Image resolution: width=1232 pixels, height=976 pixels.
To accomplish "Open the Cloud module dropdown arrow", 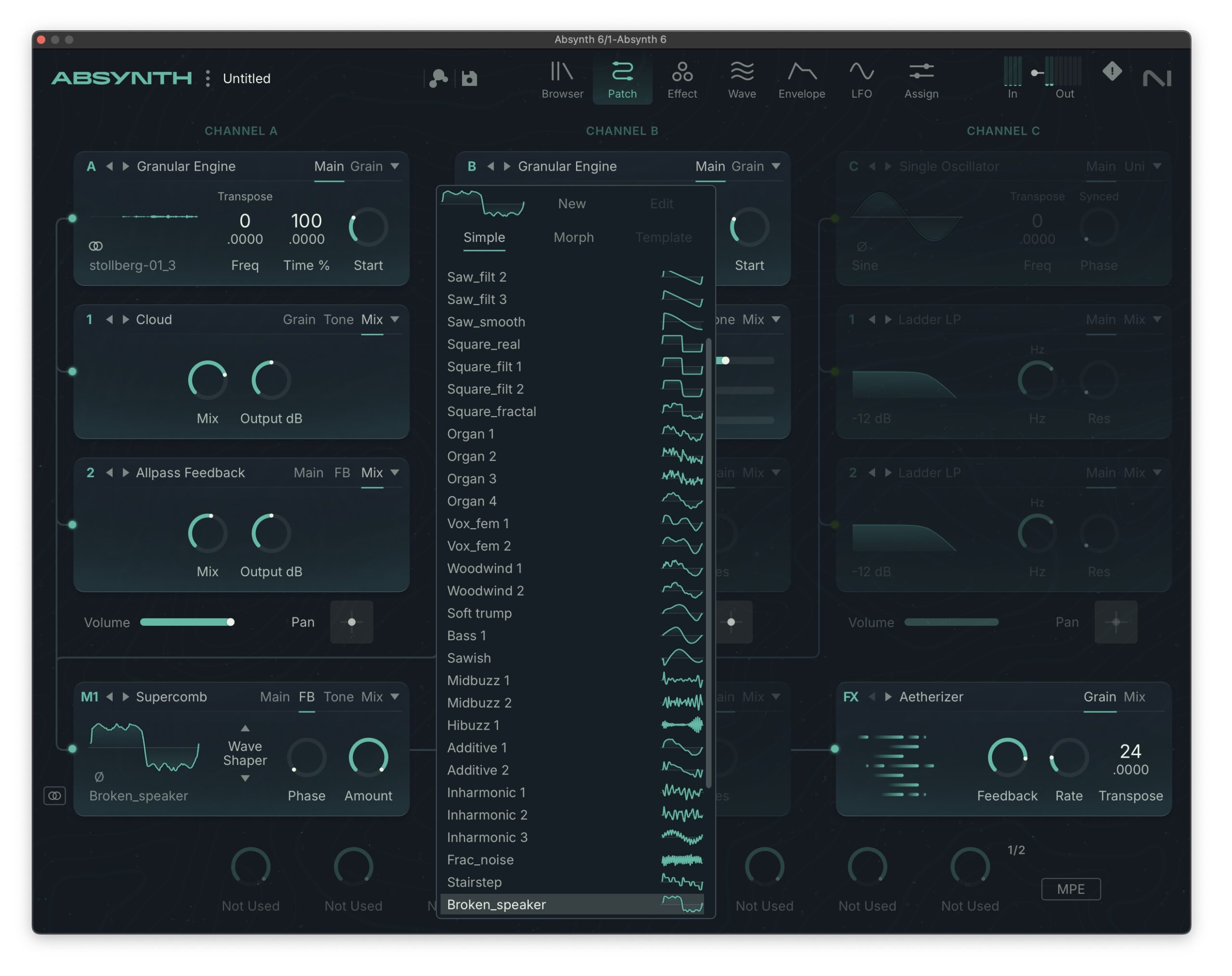I will point(395,319).
